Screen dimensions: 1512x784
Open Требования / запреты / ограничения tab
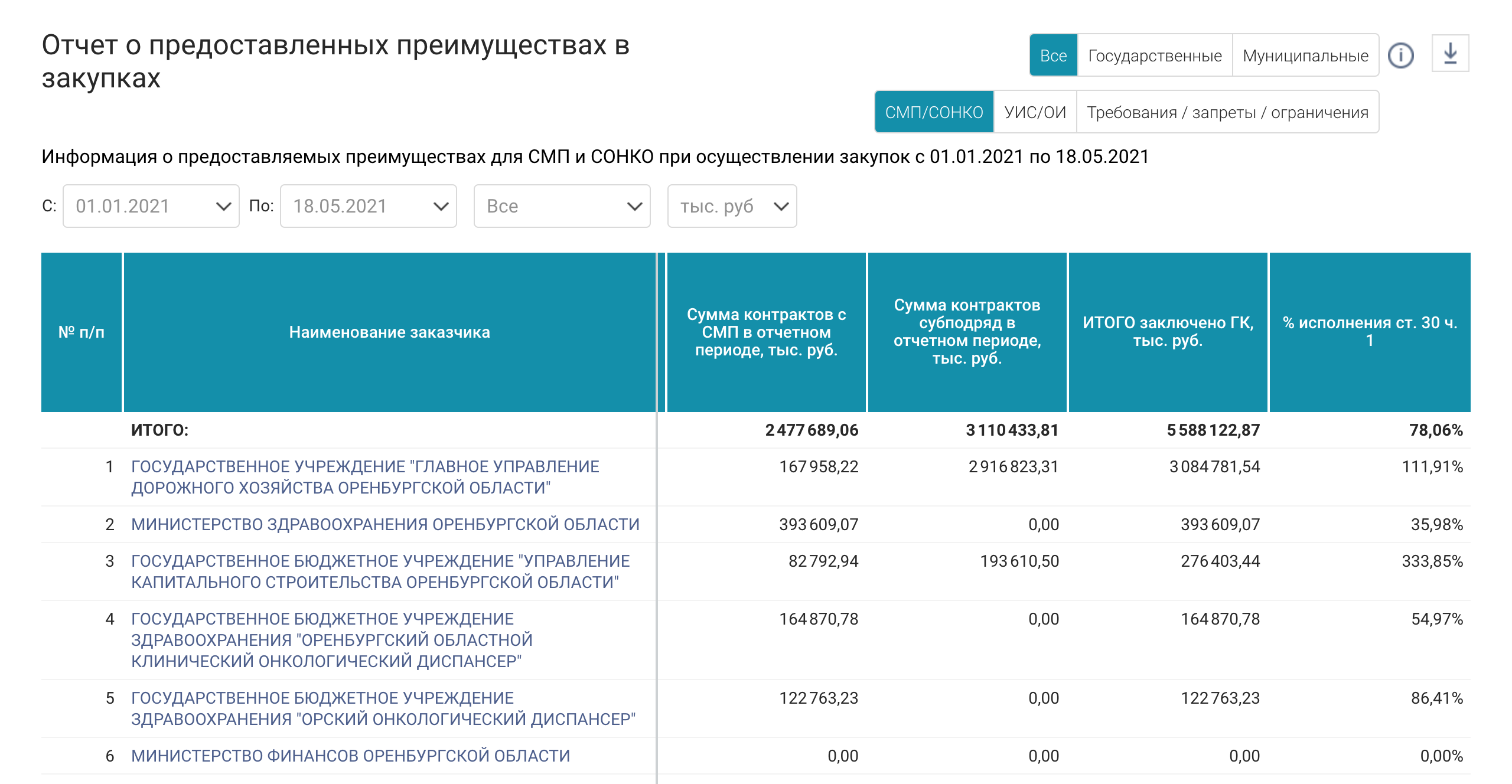1227,112
